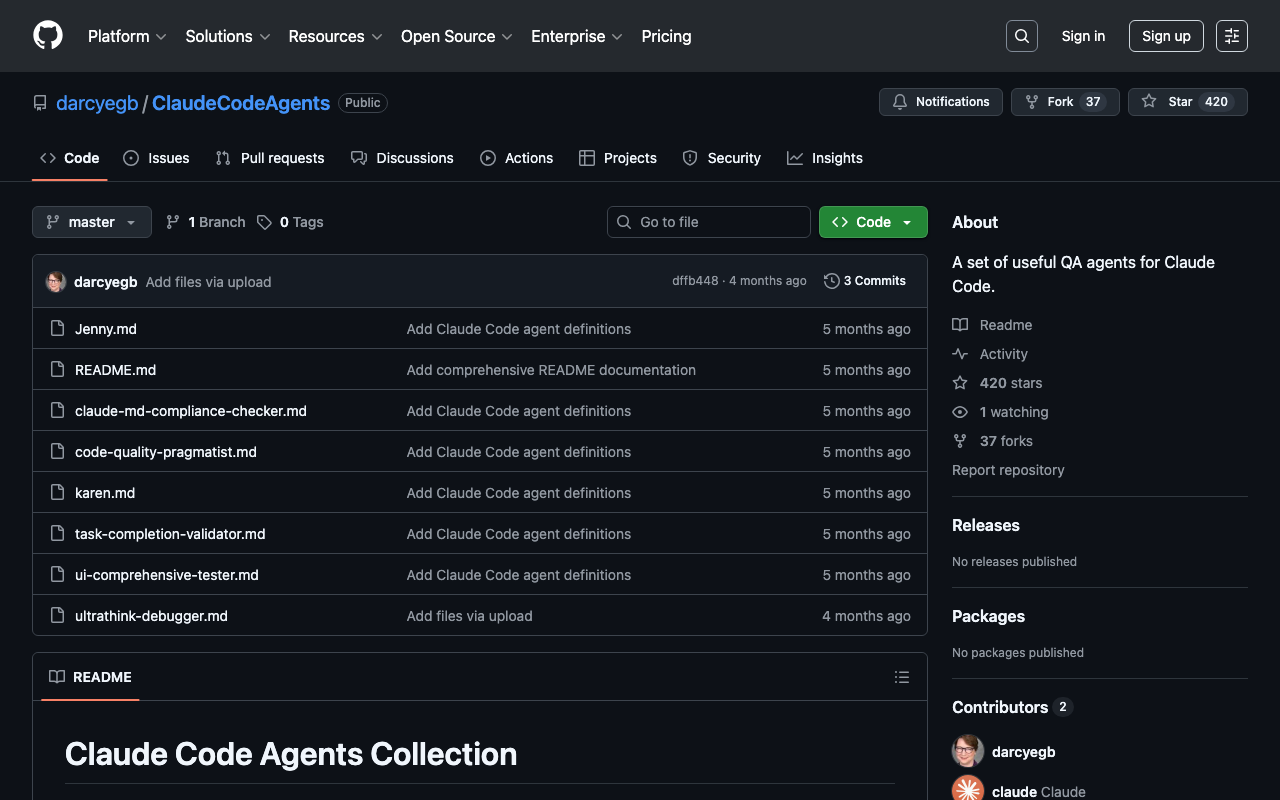This screenshot has height=800, width=1280.
Task: Open the README outline list icon
Action: (901, 677)
